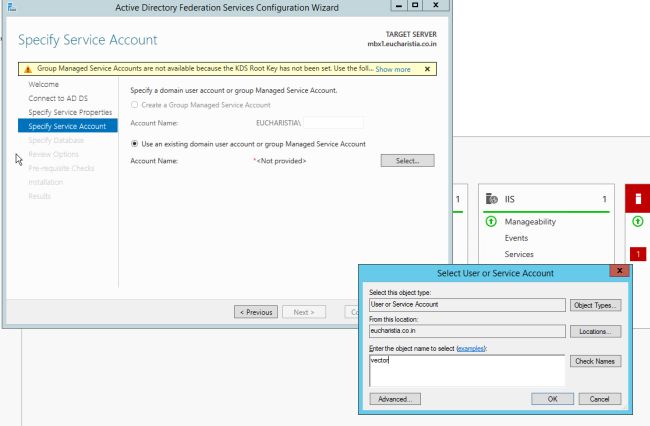Click the warning triangle icon in yellow banner
Viewport: 650px width, 426px height.
click(x=28, y=69)
